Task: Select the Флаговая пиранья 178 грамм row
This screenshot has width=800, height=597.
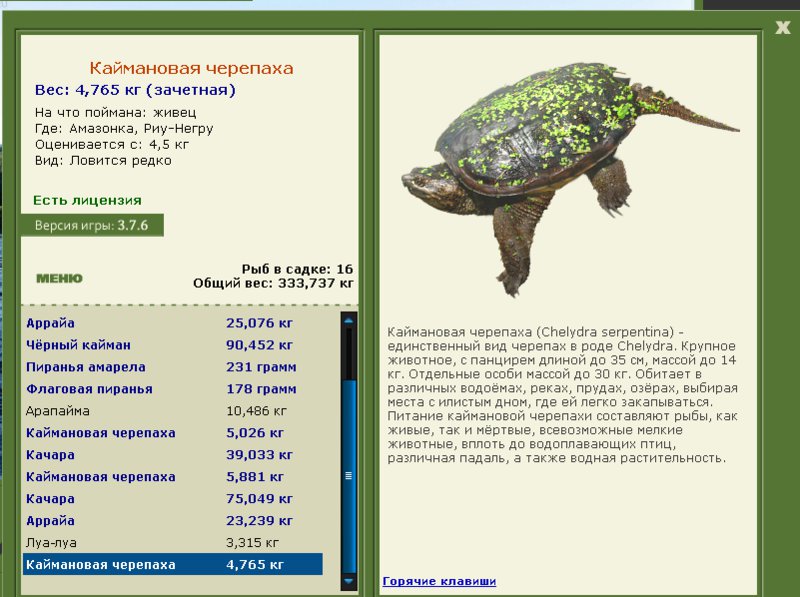Action: click(x=173, y=389)
